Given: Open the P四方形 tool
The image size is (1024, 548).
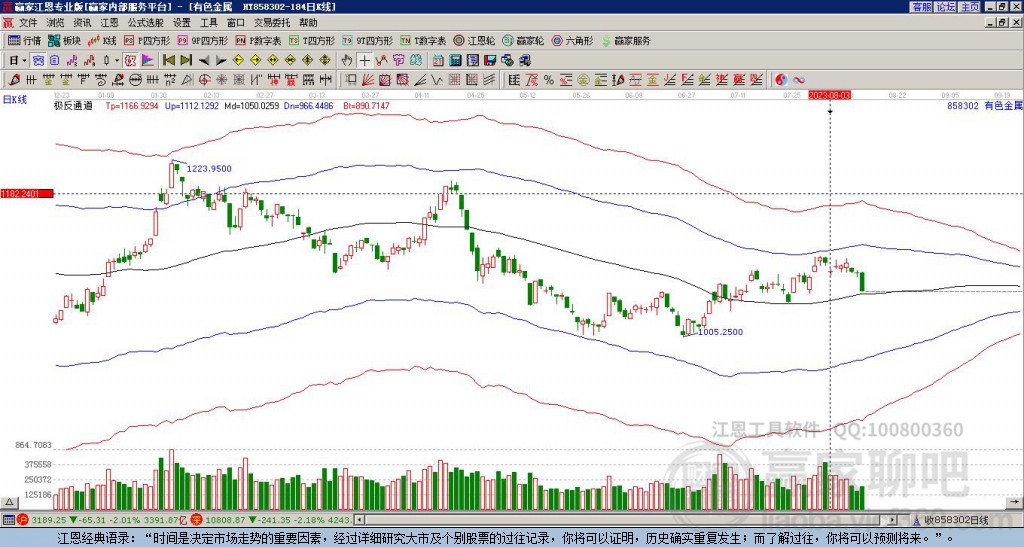Looking at the screenshot, I should coord(147,40).
